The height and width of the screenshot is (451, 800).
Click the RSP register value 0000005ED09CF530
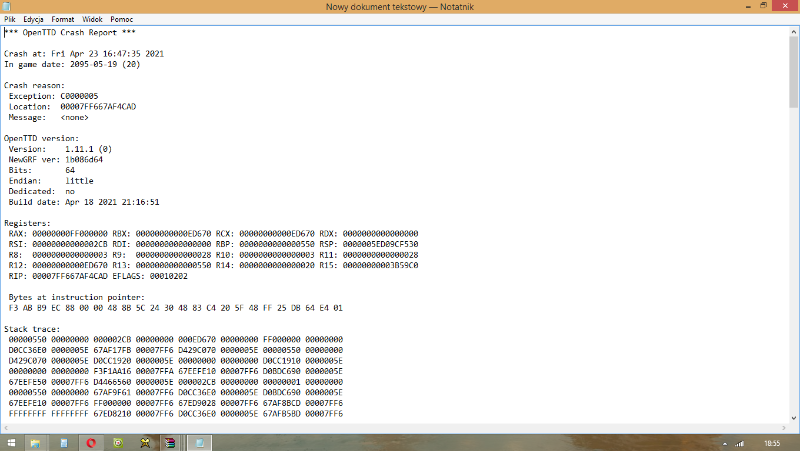point(380,244)
